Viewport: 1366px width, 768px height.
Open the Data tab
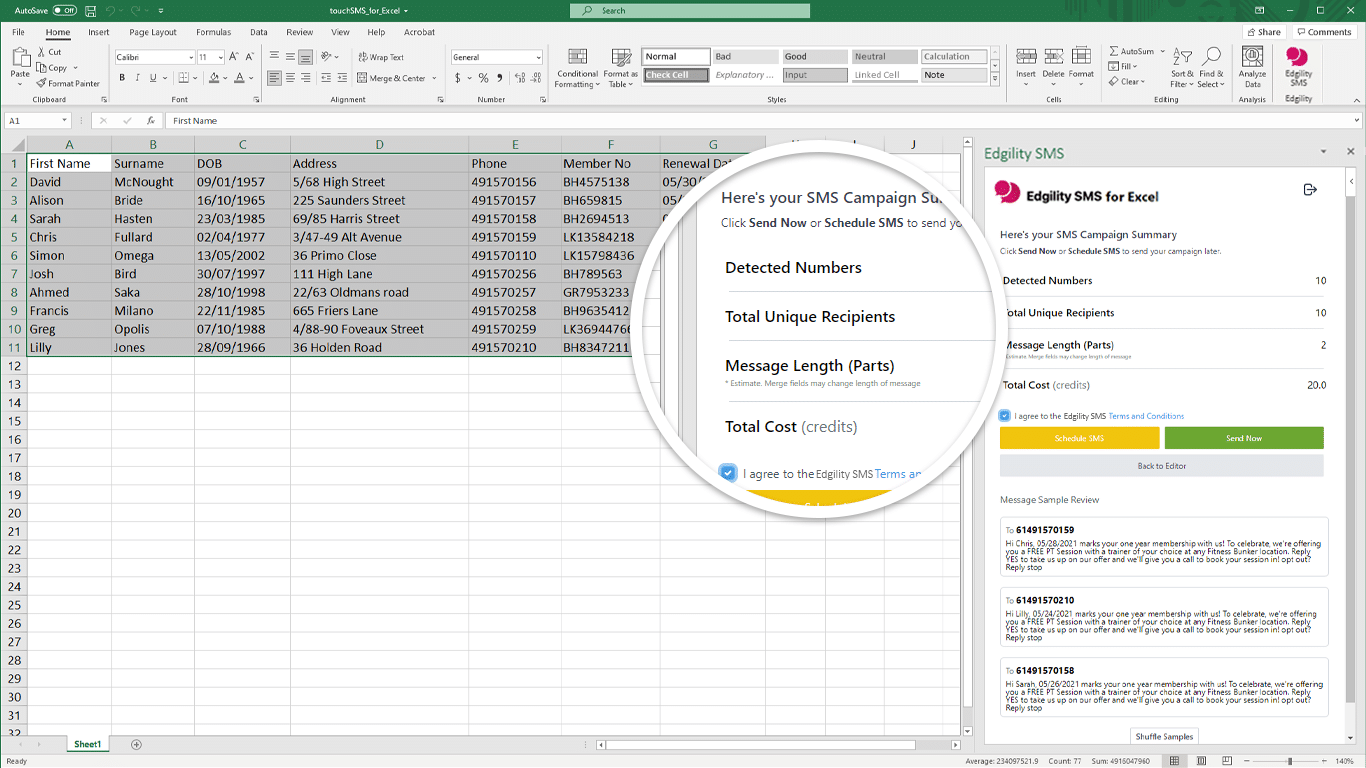point(258,32)
